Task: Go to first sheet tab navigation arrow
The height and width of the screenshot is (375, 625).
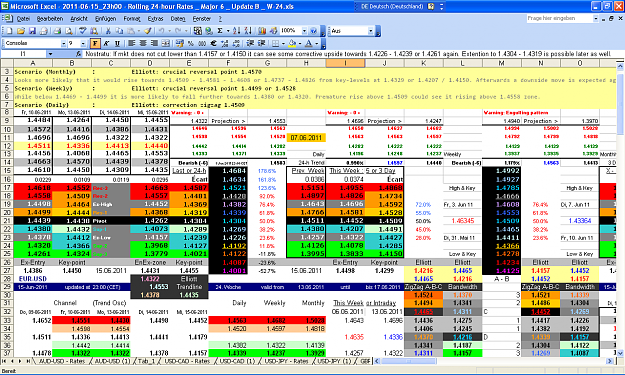Action: click(x=4, y=361)
